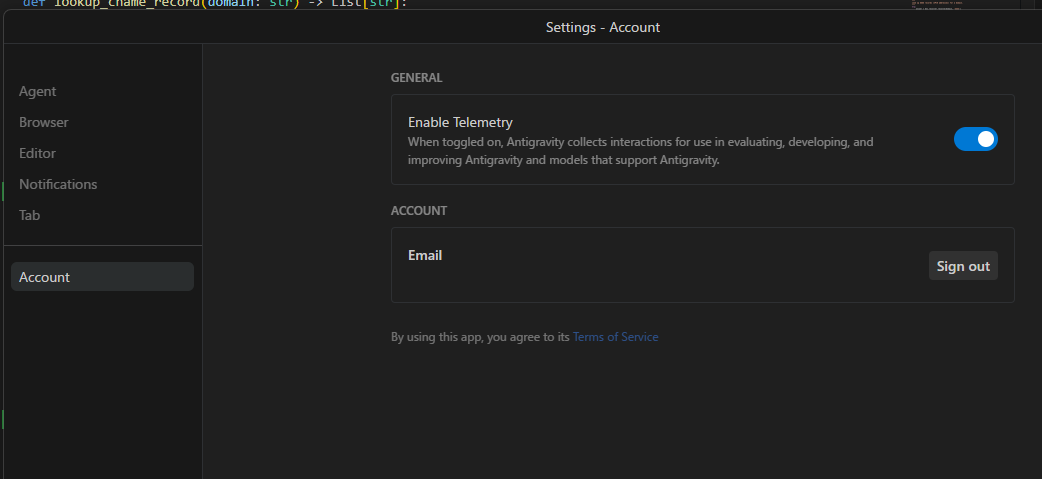This screenshot has height=479, width=1042.
Task: Switch to Editor settings
Action: 38,153
